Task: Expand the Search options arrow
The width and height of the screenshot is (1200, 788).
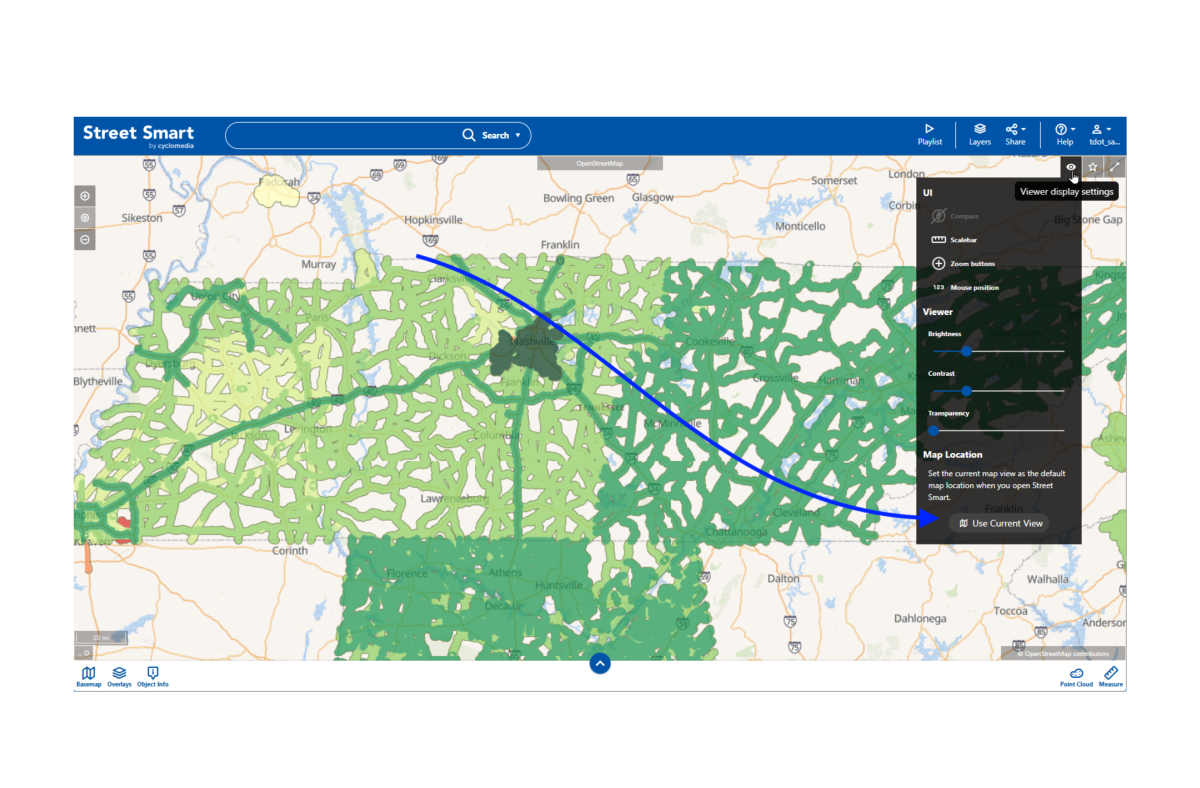Action: click(518, 135)
